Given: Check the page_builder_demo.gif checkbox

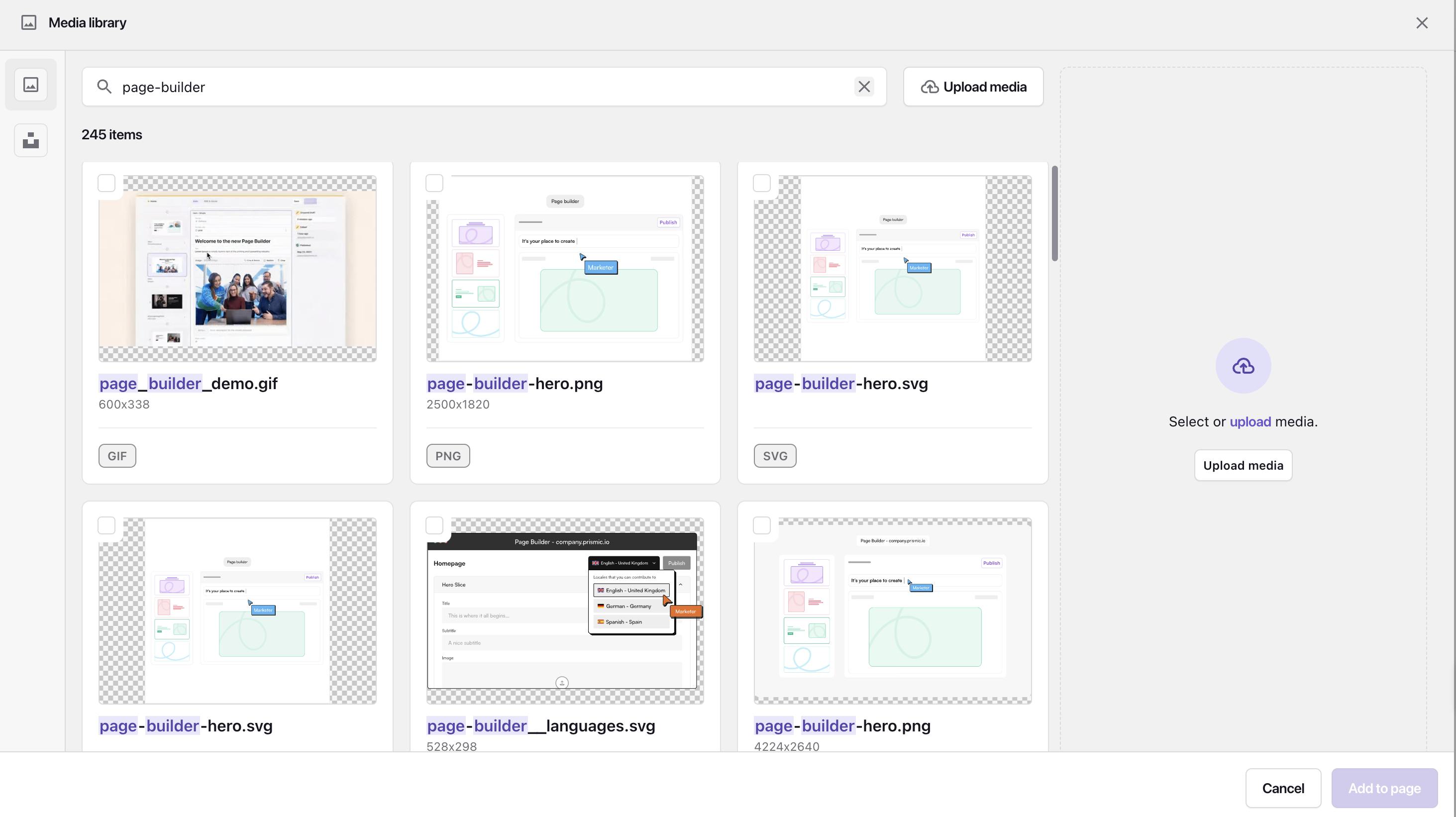Looking at the screenshot, I should pyautogui.click(x=107, y=183).
